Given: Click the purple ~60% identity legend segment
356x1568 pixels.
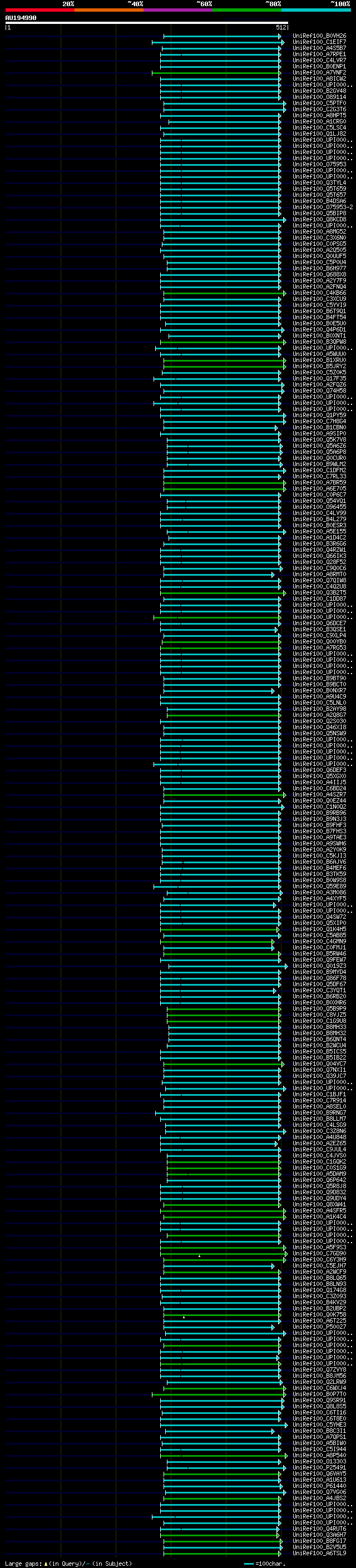Looking at the screenshot, I should 179,10.
